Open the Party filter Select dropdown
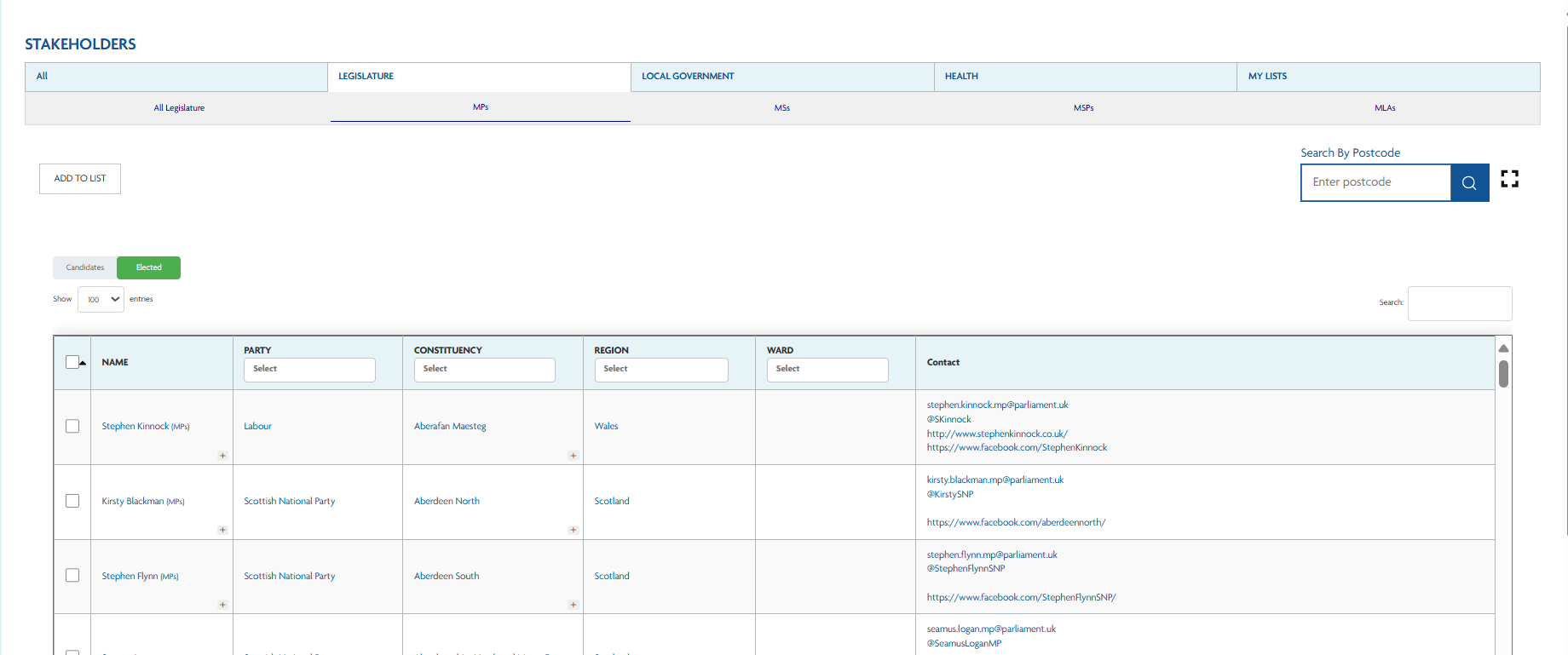This screenshot has width=1568, height=655. tap(309, 370)
